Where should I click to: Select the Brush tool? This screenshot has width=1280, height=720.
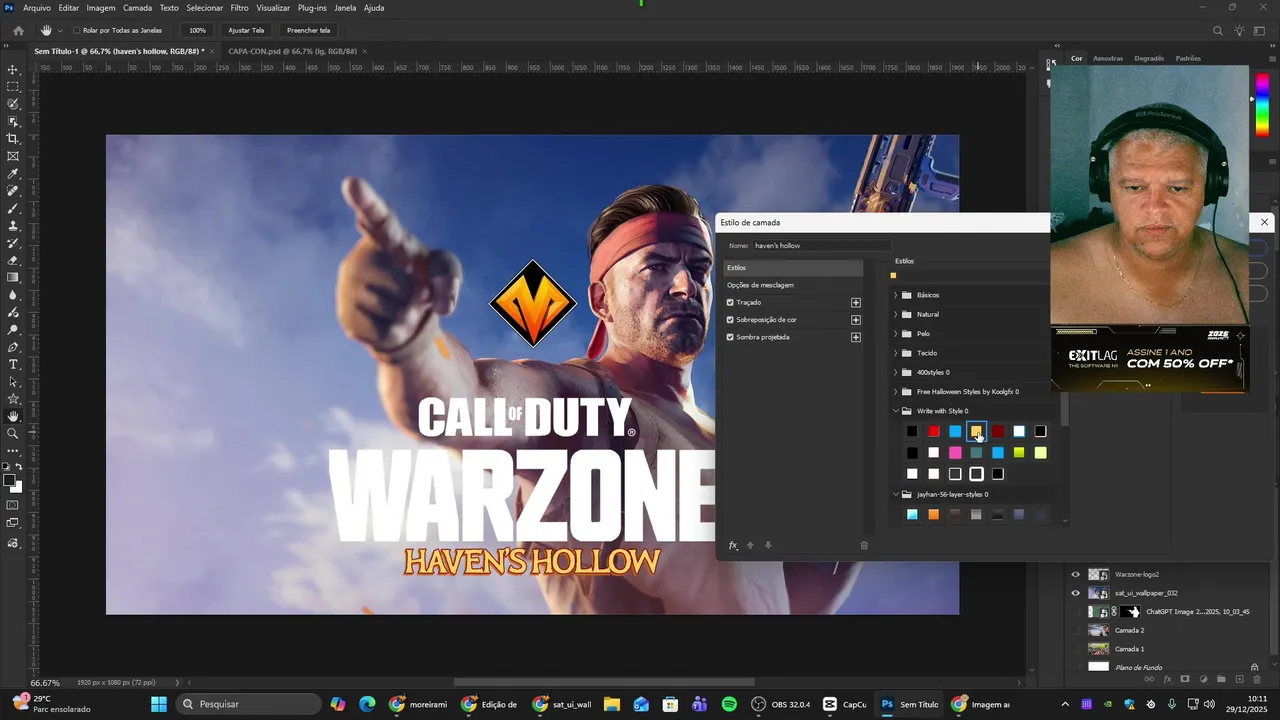pyautogui.click(x=13, y=208)
